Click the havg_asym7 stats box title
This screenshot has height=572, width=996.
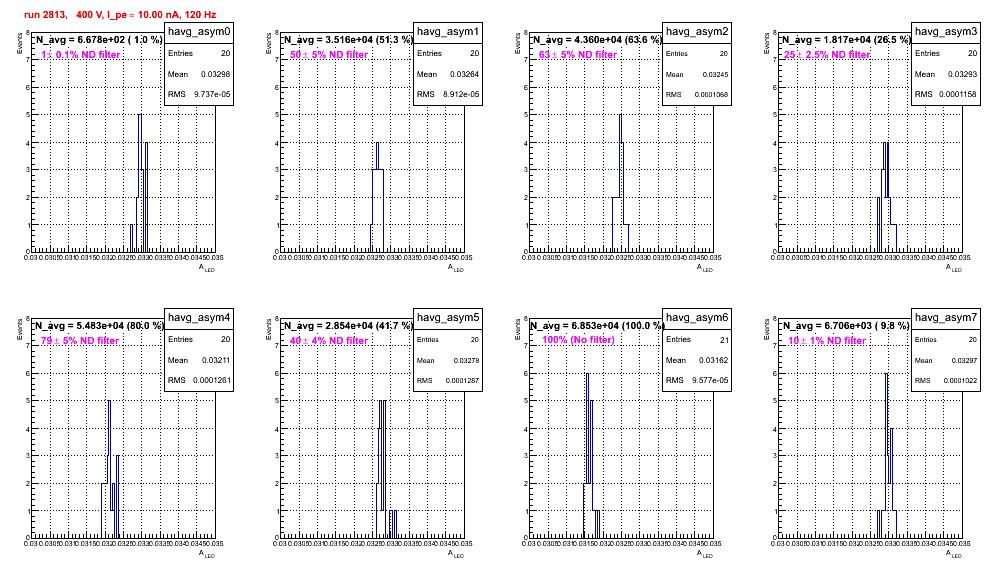(x=946, y=318)
